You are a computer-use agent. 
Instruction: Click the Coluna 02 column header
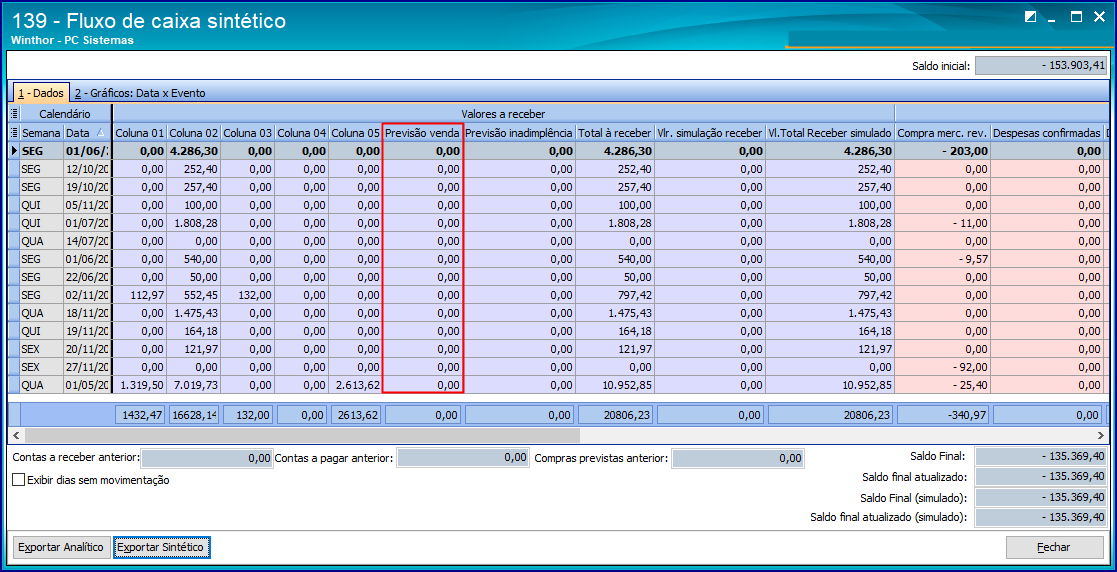[194, 132]
